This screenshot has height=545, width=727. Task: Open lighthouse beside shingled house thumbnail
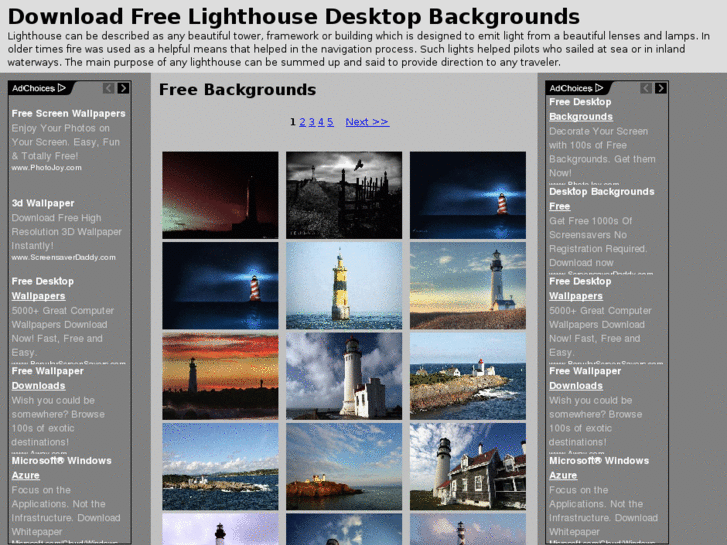pyautogui.click(x=468, y=466)
